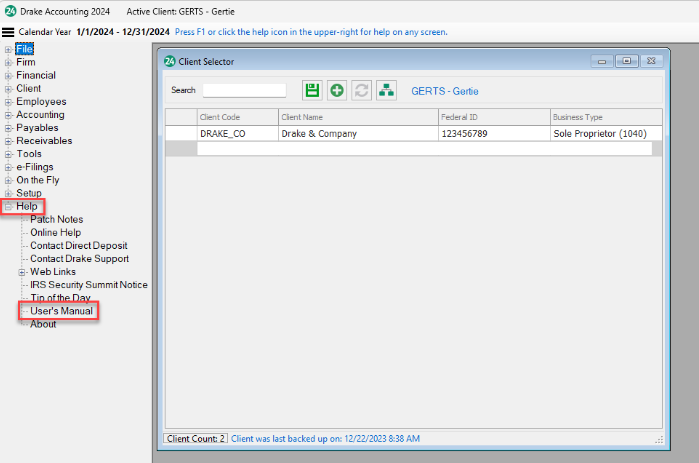Maximize the Client Selector window
The image size is (699, 463).
pos(627,61)
